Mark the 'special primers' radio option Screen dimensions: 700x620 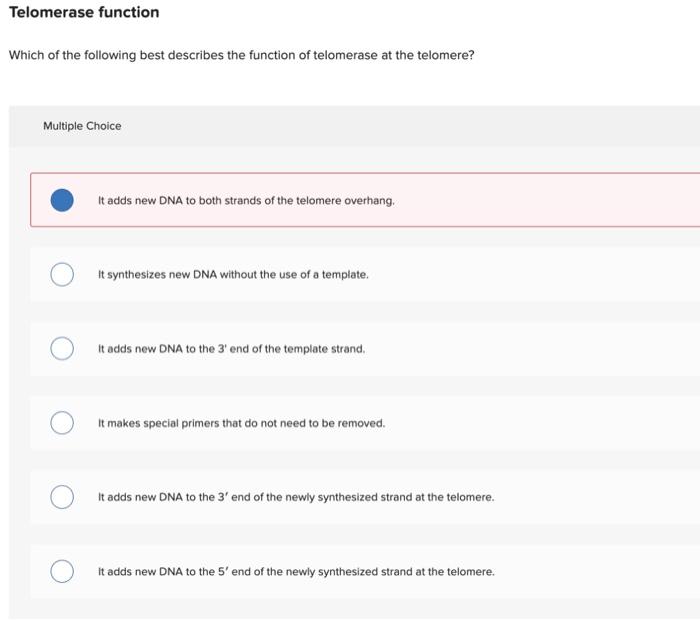62,423
